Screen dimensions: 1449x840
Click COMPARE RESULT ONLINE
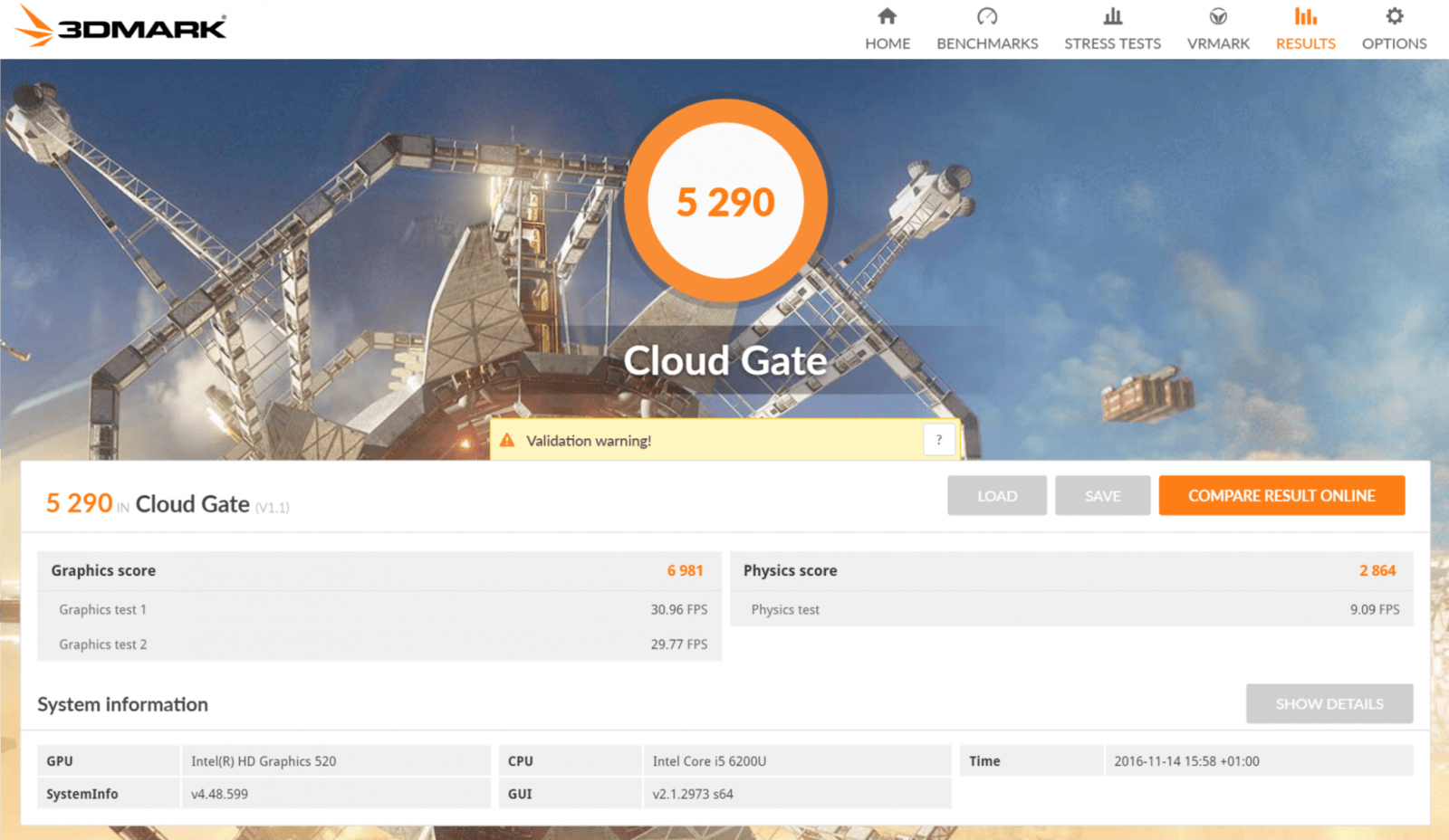(x=1282, y=496)
